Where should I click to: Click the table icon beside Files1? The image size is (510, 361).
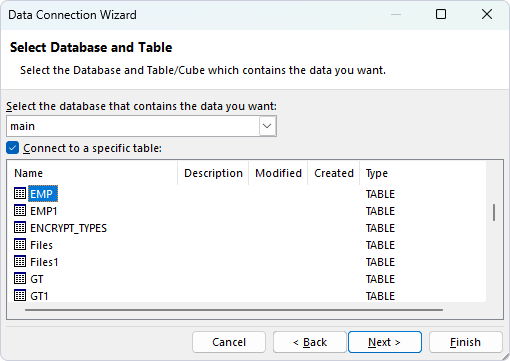[x=20, y=261]
